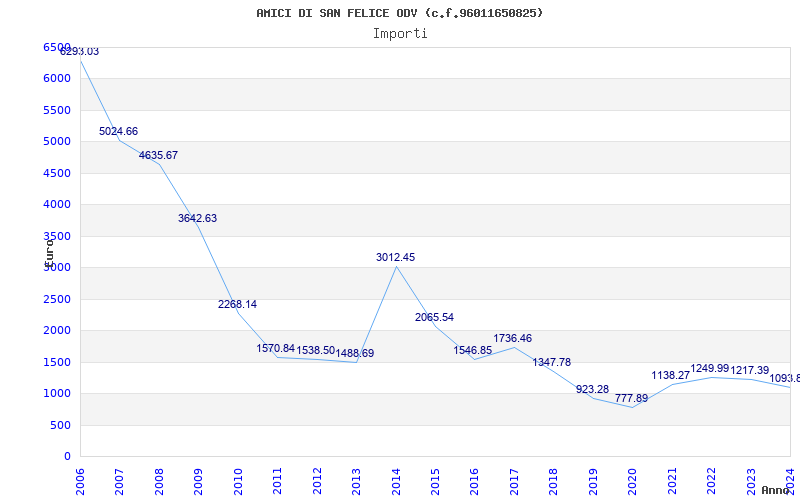Click the 2500 y-axis tick label

coord(57,299)
